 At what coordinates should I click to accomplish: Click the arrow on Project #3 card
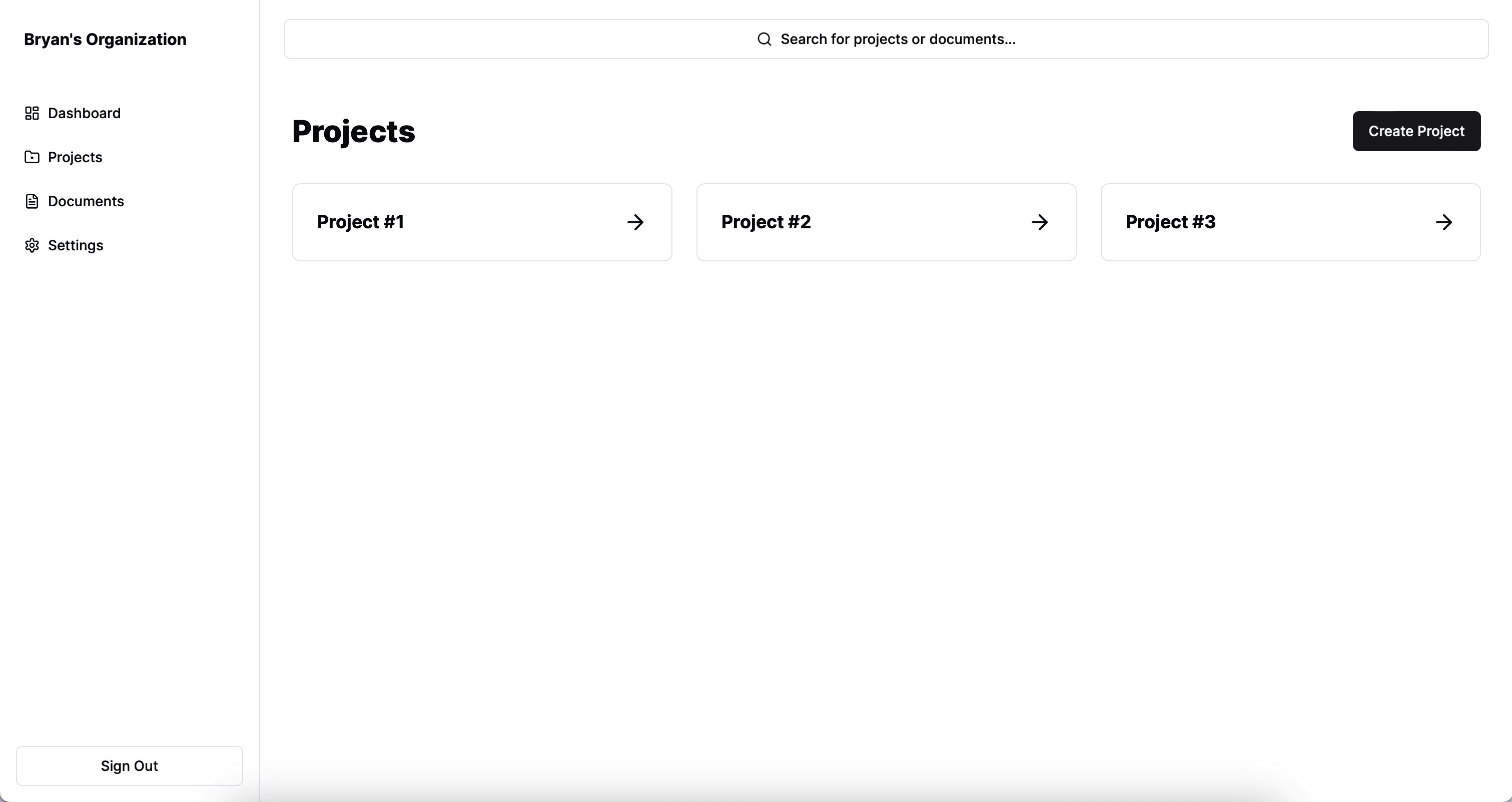pos(1444,222)
